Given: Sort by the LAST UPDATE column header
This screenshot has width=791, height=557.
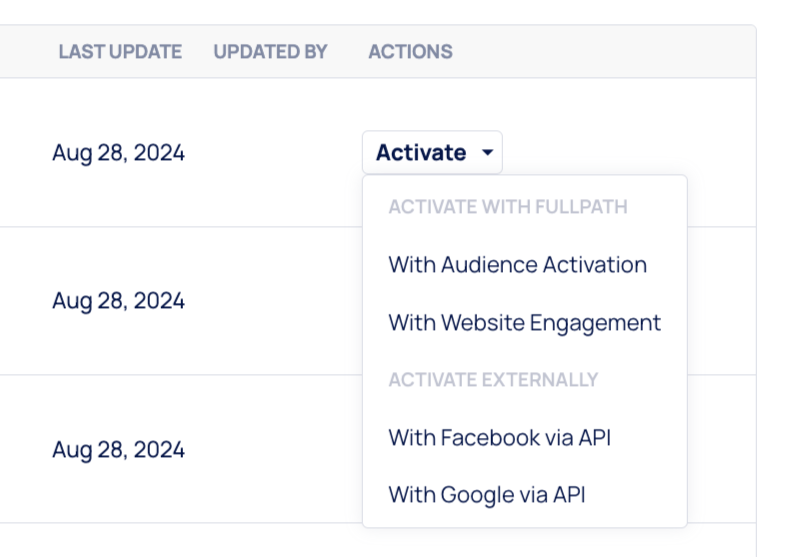Looking at the screenshot, I should pos(120,52).
